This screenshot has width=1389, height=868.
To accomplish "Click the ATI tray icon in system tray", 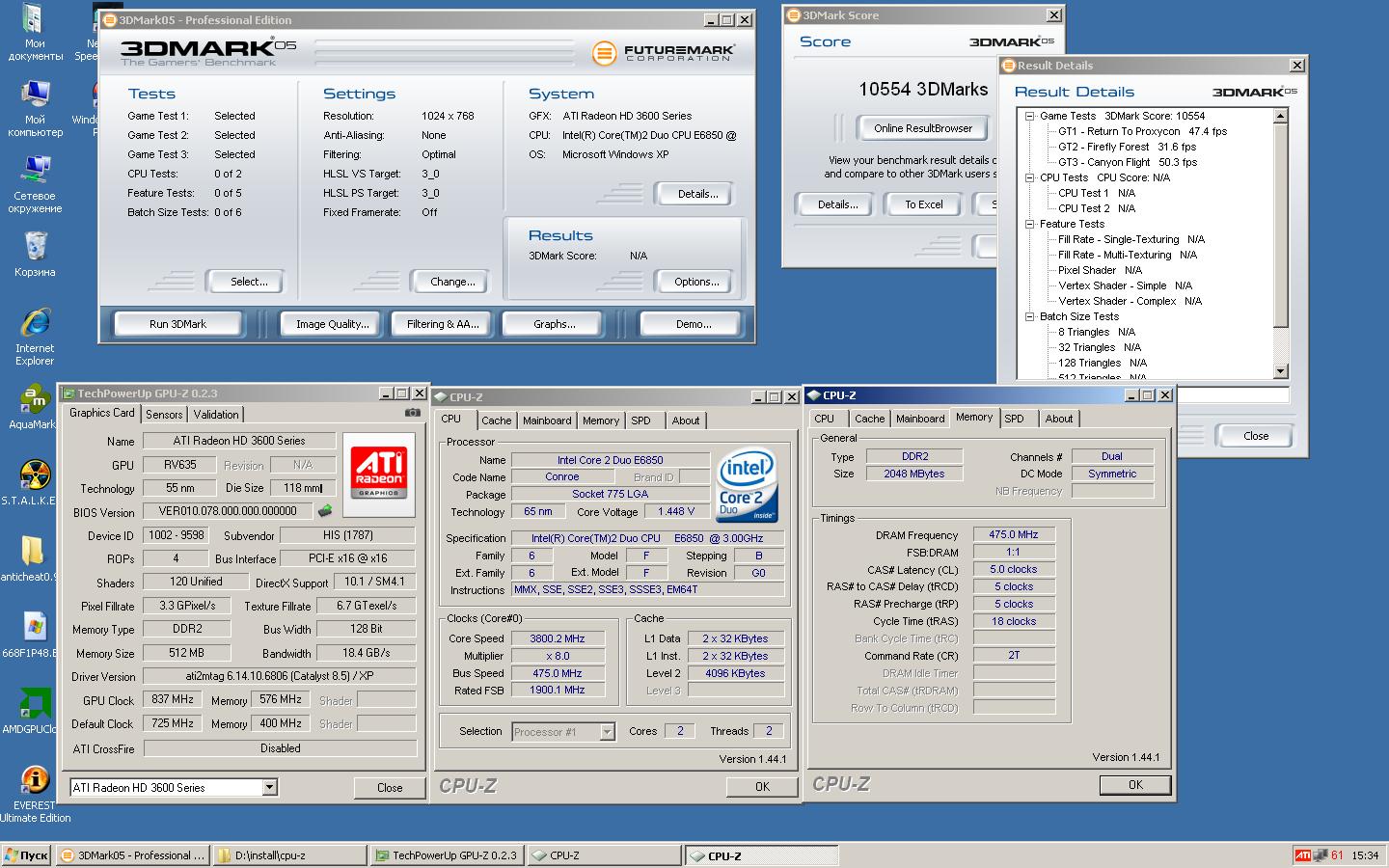I will click(1302, 855).
